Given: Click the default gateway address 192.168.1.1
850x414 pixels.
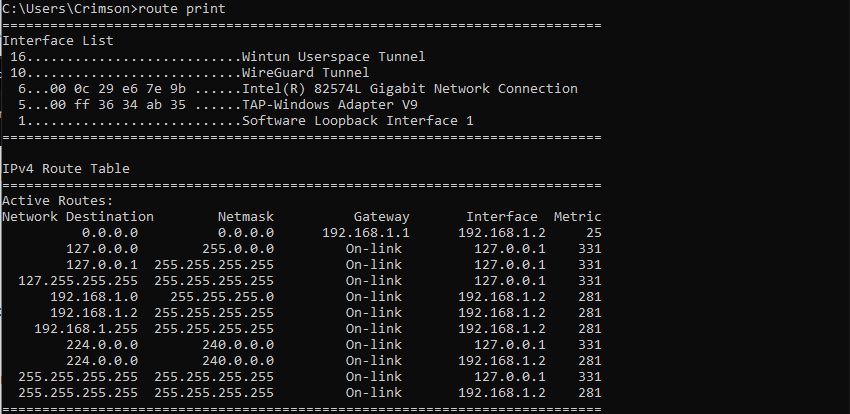Looking at the screenshot, I should coord(365,233).
